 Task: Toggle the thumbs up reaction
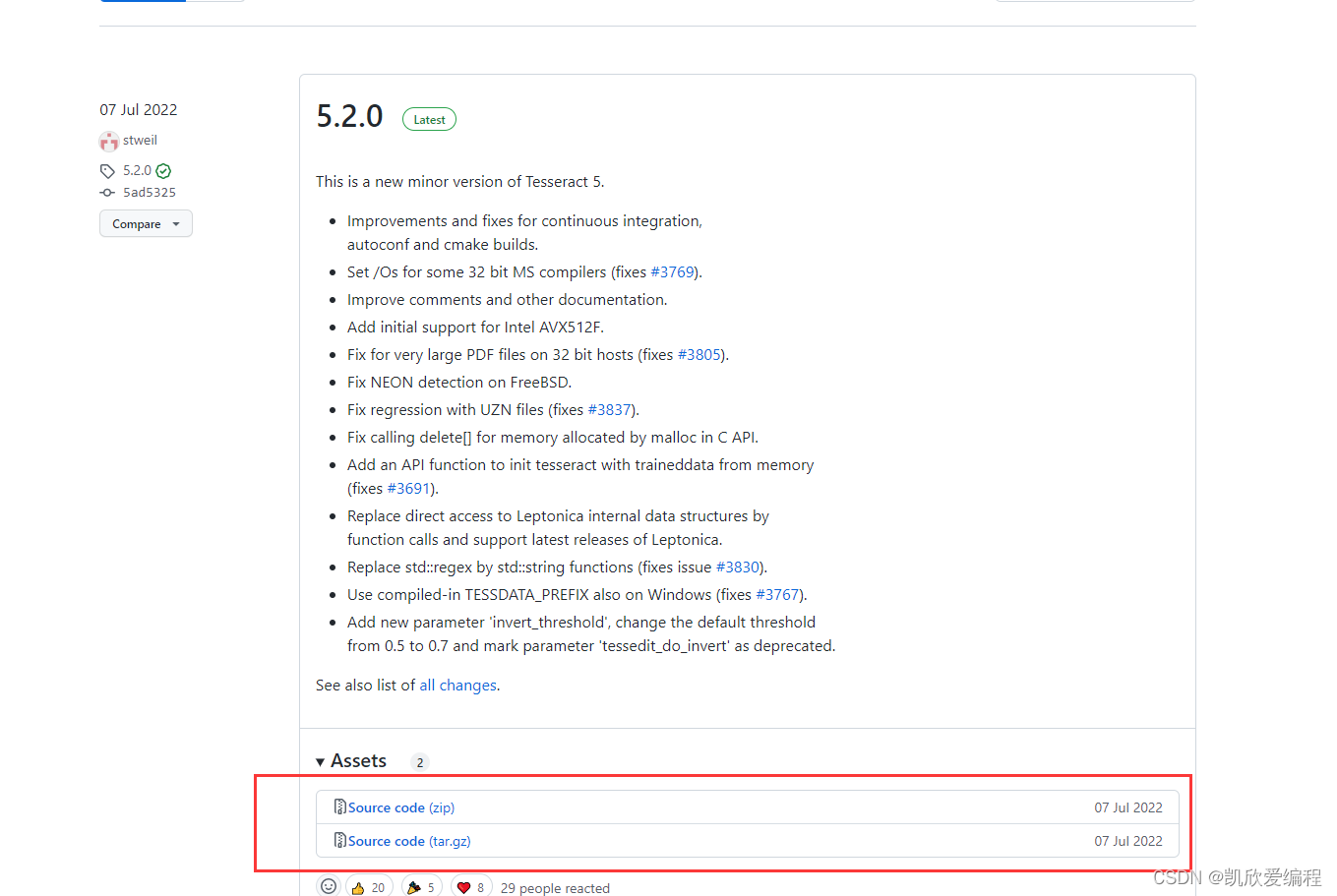pyautogui.click(x=367, y=886)
